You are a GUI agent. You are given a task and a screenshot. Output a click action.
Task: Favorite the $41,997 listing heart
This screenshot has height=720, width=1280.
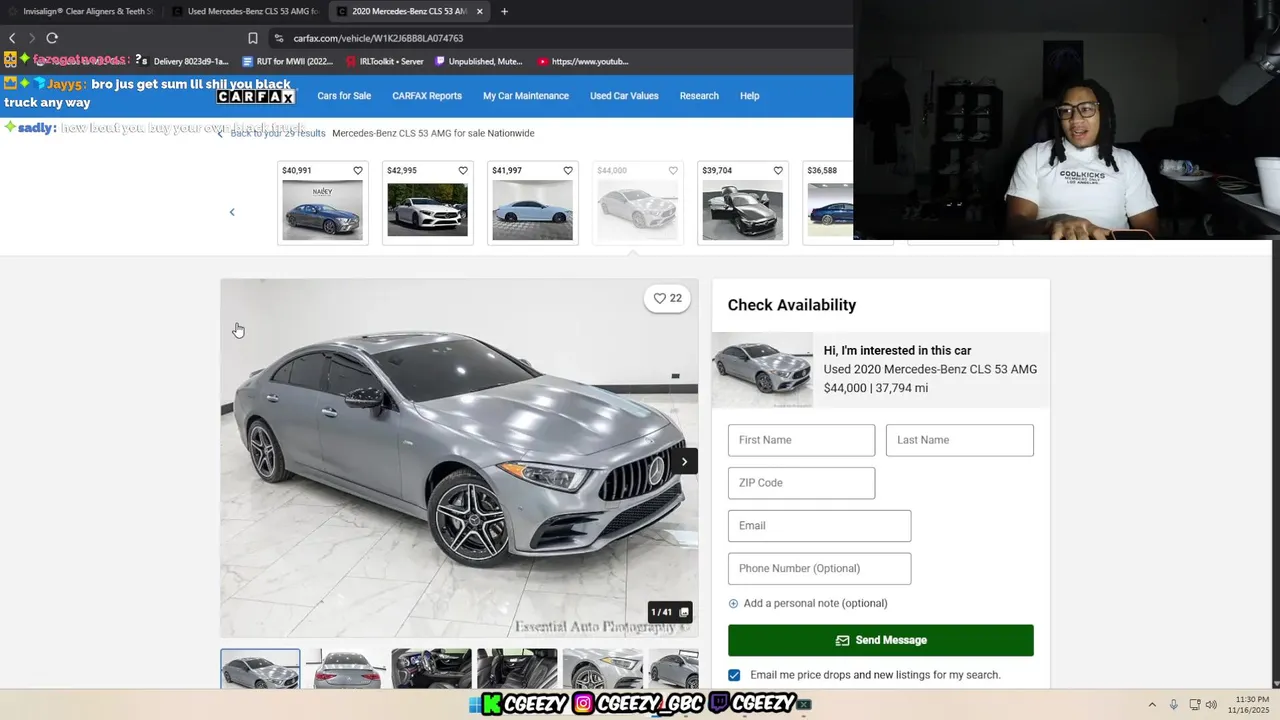pyautogui.click(x=568, y=171)
